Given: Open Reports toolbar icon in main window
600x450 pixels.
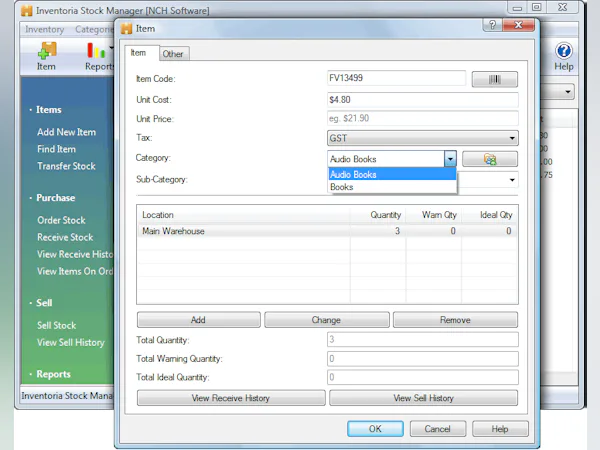Looking at the screenshot, I should [x=99, y=57].
